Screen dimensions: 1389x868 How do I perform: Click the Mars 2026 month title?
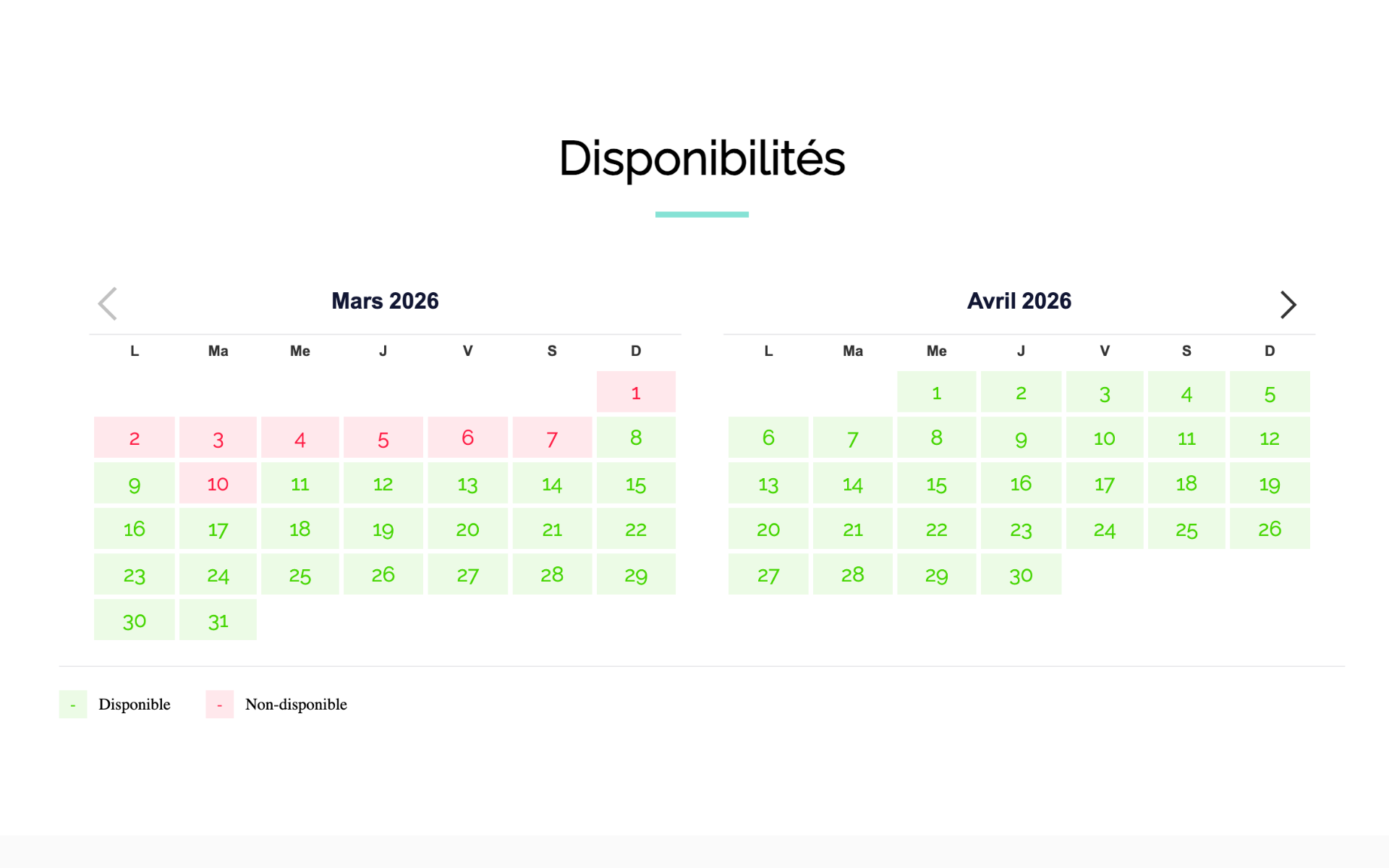[385, 301]
